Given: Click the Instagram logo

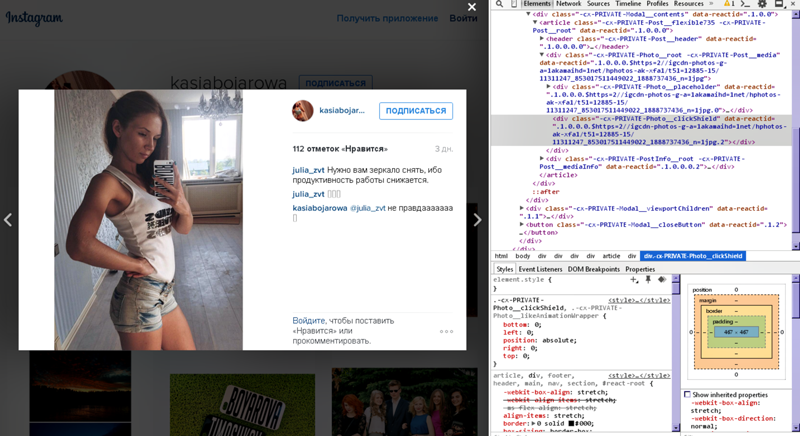Looking at the screenshot, I should point(34,18).
